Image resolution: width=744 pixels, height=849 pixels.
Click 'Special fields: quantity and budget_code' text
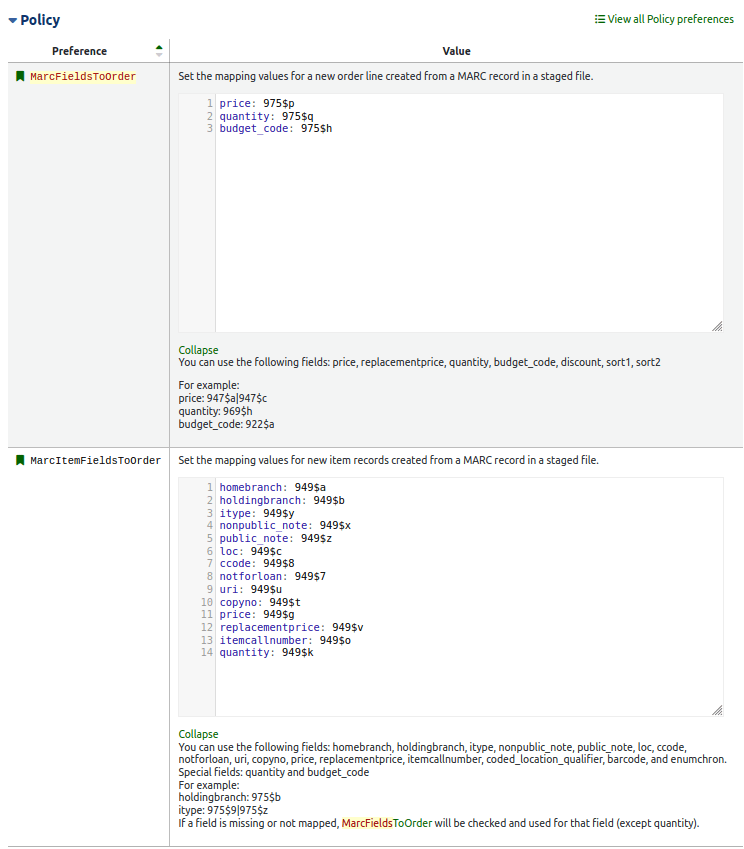coord(273,772)
